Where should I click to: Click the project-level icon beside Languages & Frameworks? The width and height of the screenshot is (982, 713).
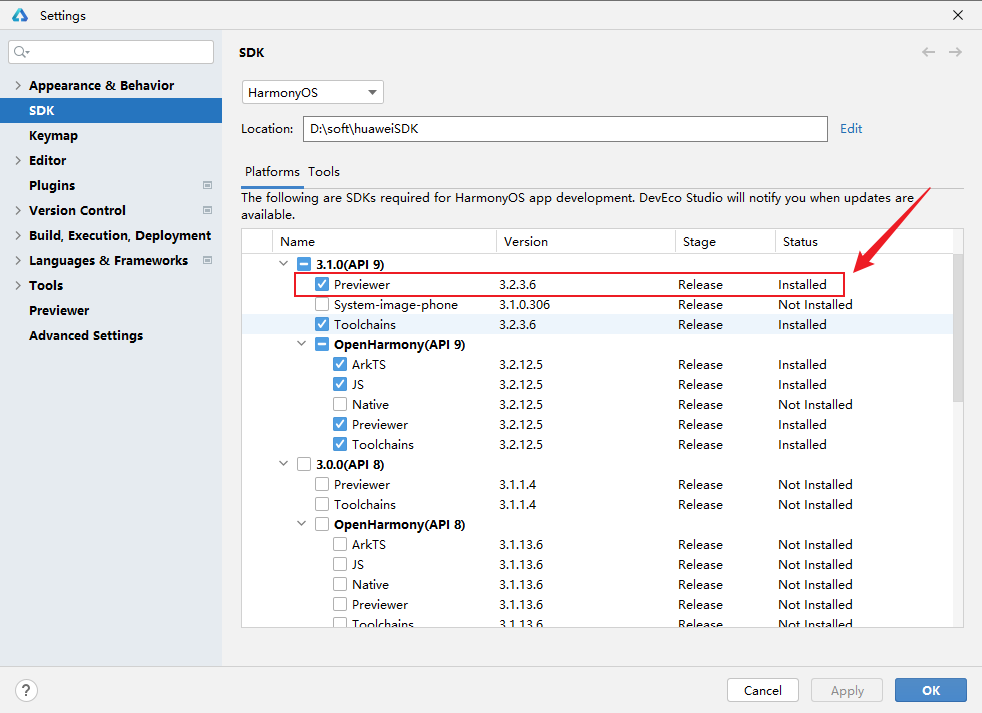[x=207, y=261]
